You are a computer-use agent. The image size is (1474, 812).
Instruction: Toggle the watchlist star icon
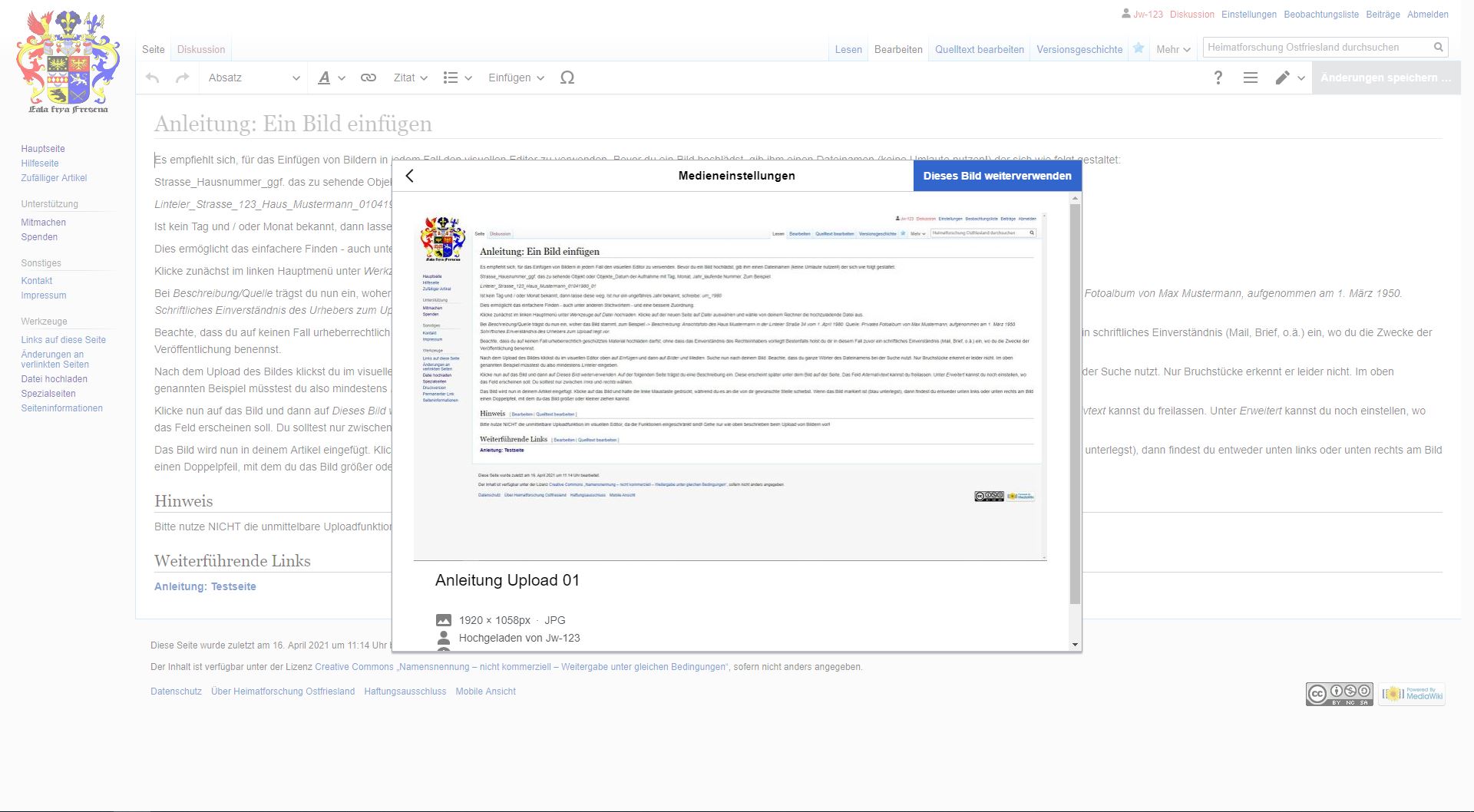tap(1139, 48)
